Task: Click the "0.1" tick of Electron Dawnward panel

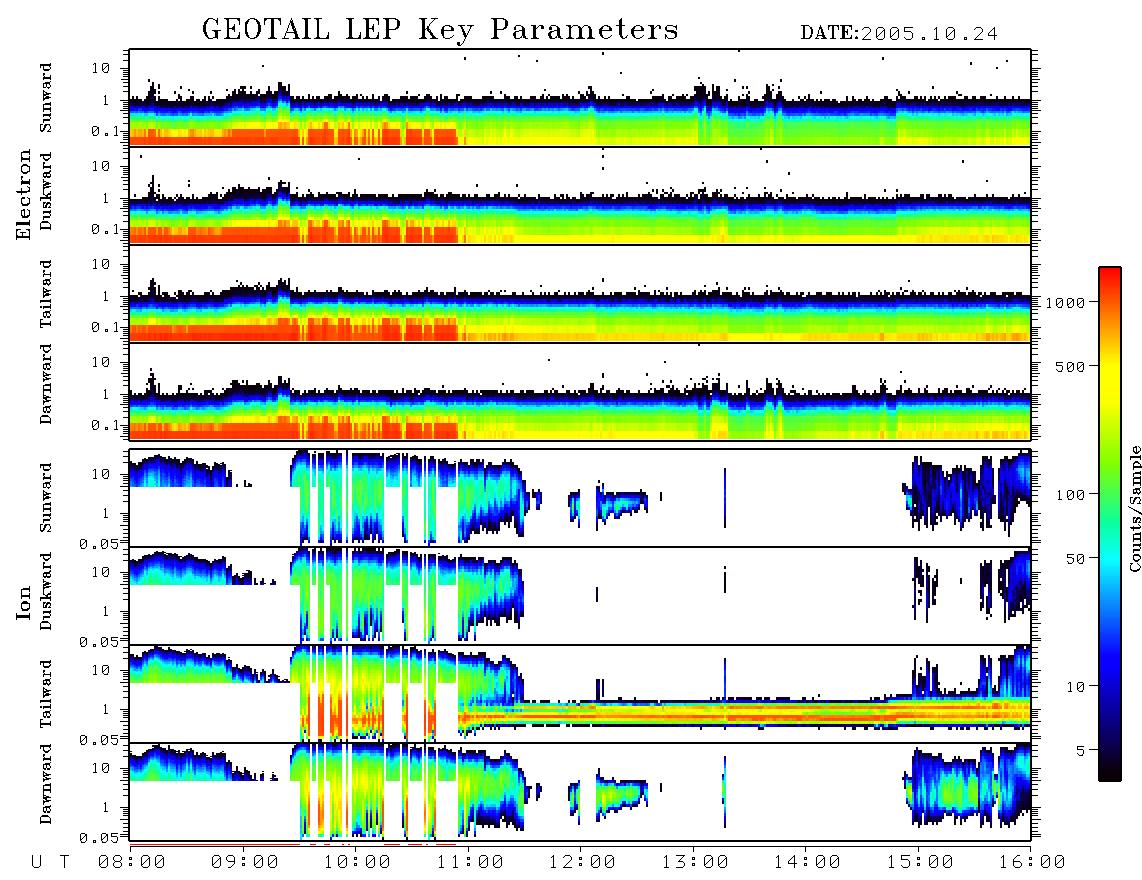Action: 105,425
